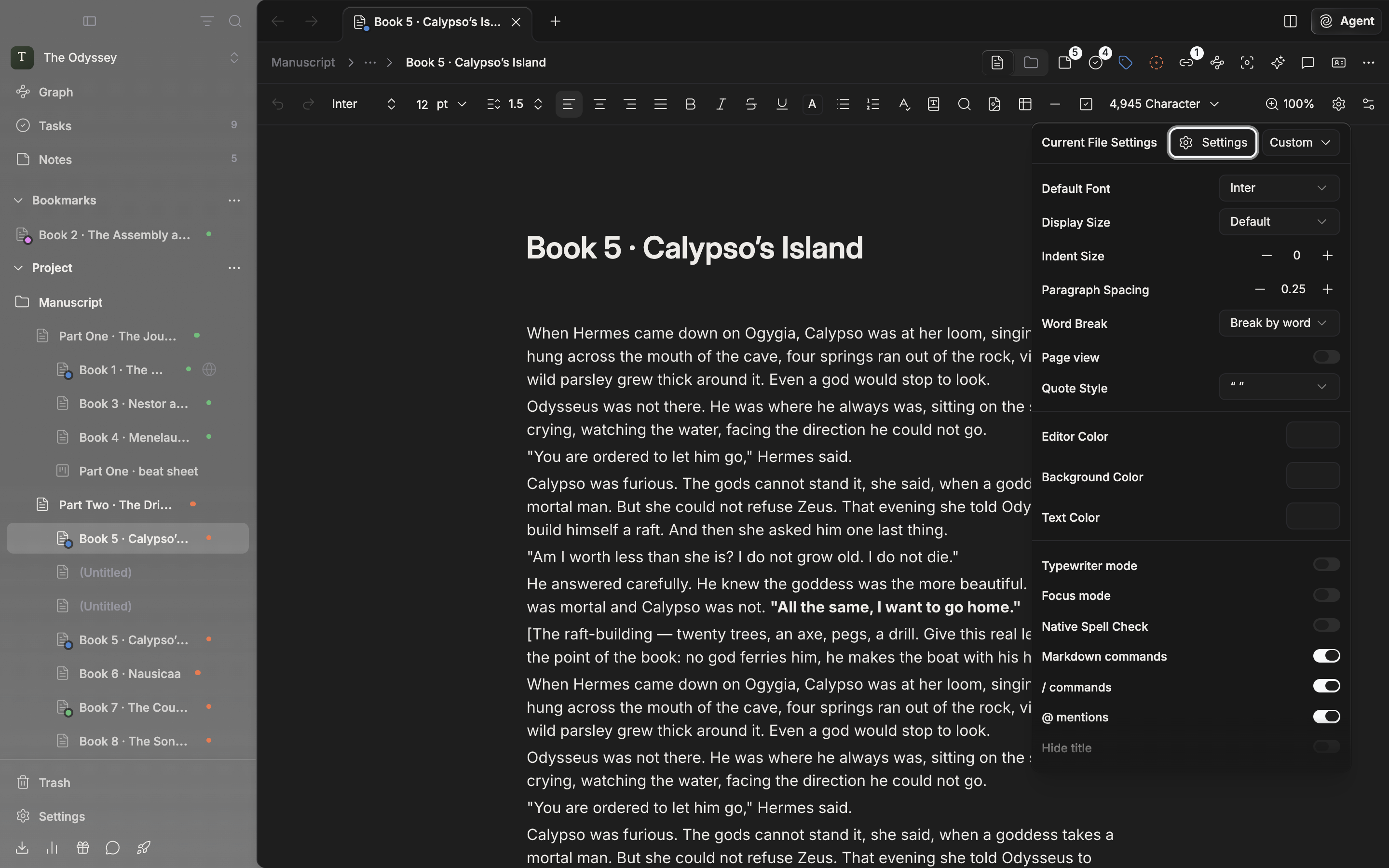1389x868 pixels.
Task: Open the Agent button
Action: [x=1346, y=21]
